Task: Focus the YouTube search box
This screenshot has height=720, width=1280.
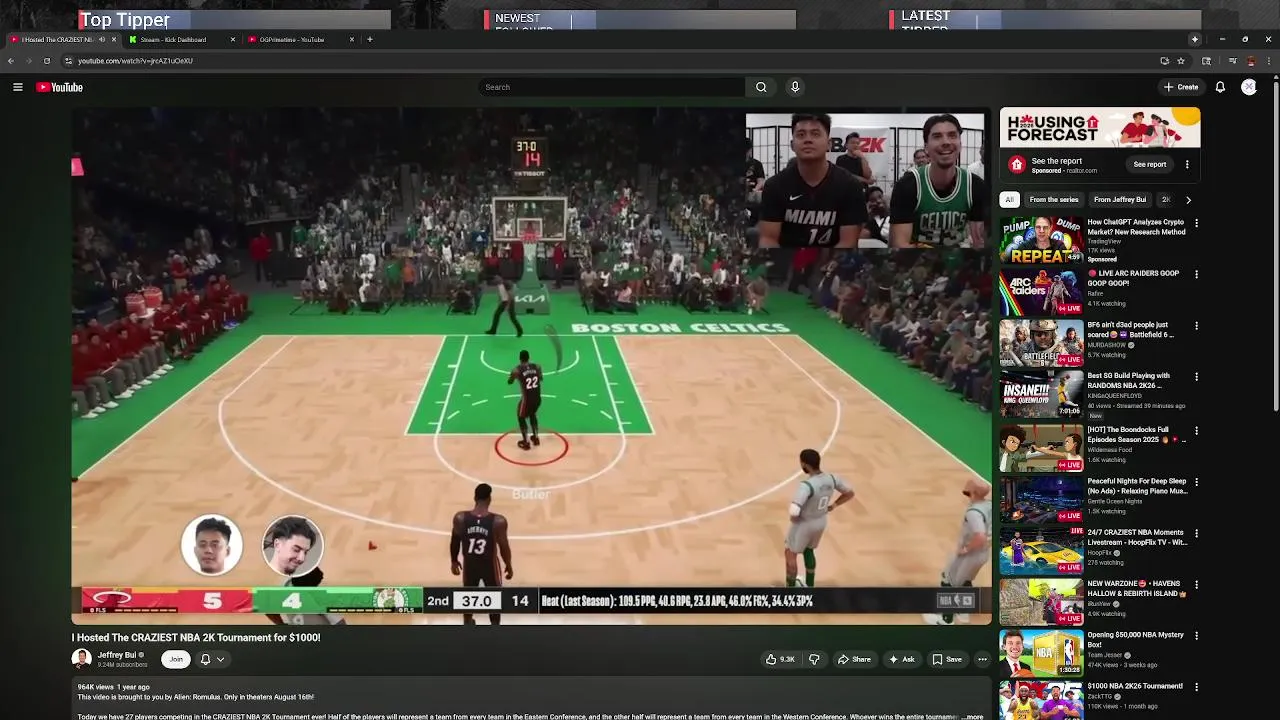Action: point(612,87)
